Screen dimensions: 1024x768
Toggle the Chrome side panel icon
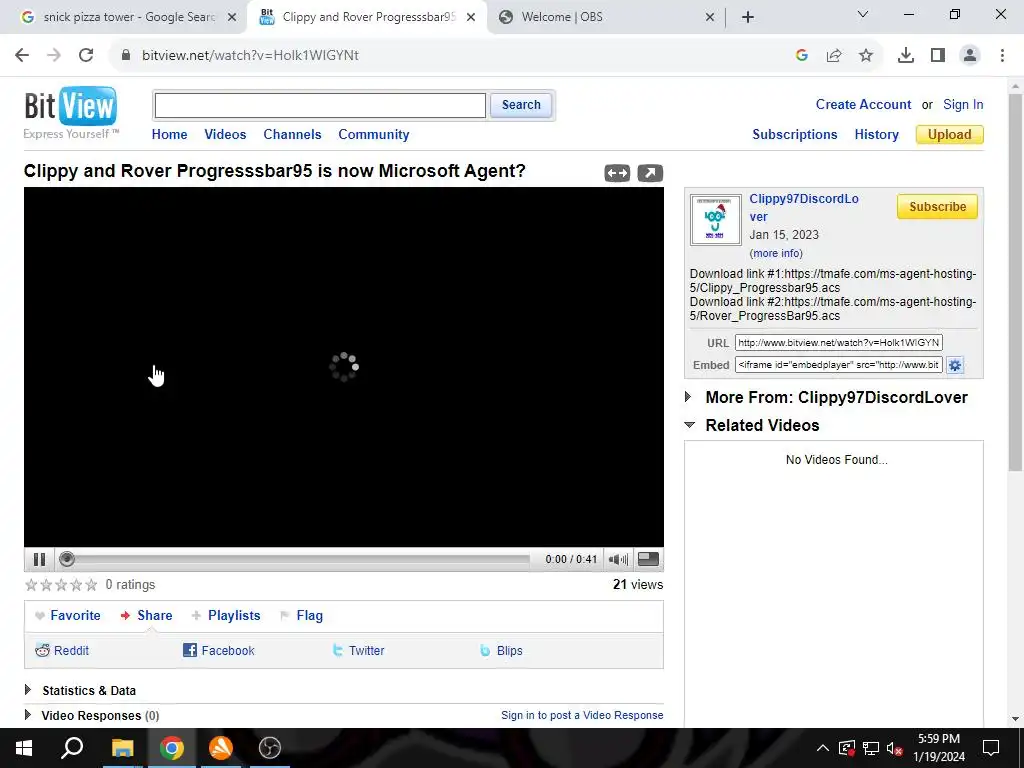point(938,56)
